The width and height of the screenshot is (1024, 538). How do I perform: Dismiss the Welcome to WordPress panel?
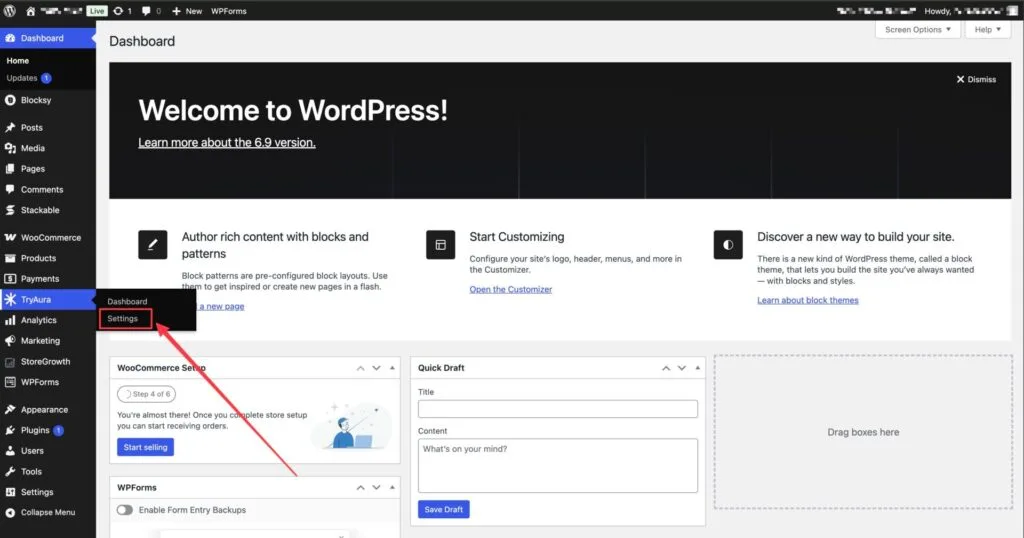[x=976, y=79]
